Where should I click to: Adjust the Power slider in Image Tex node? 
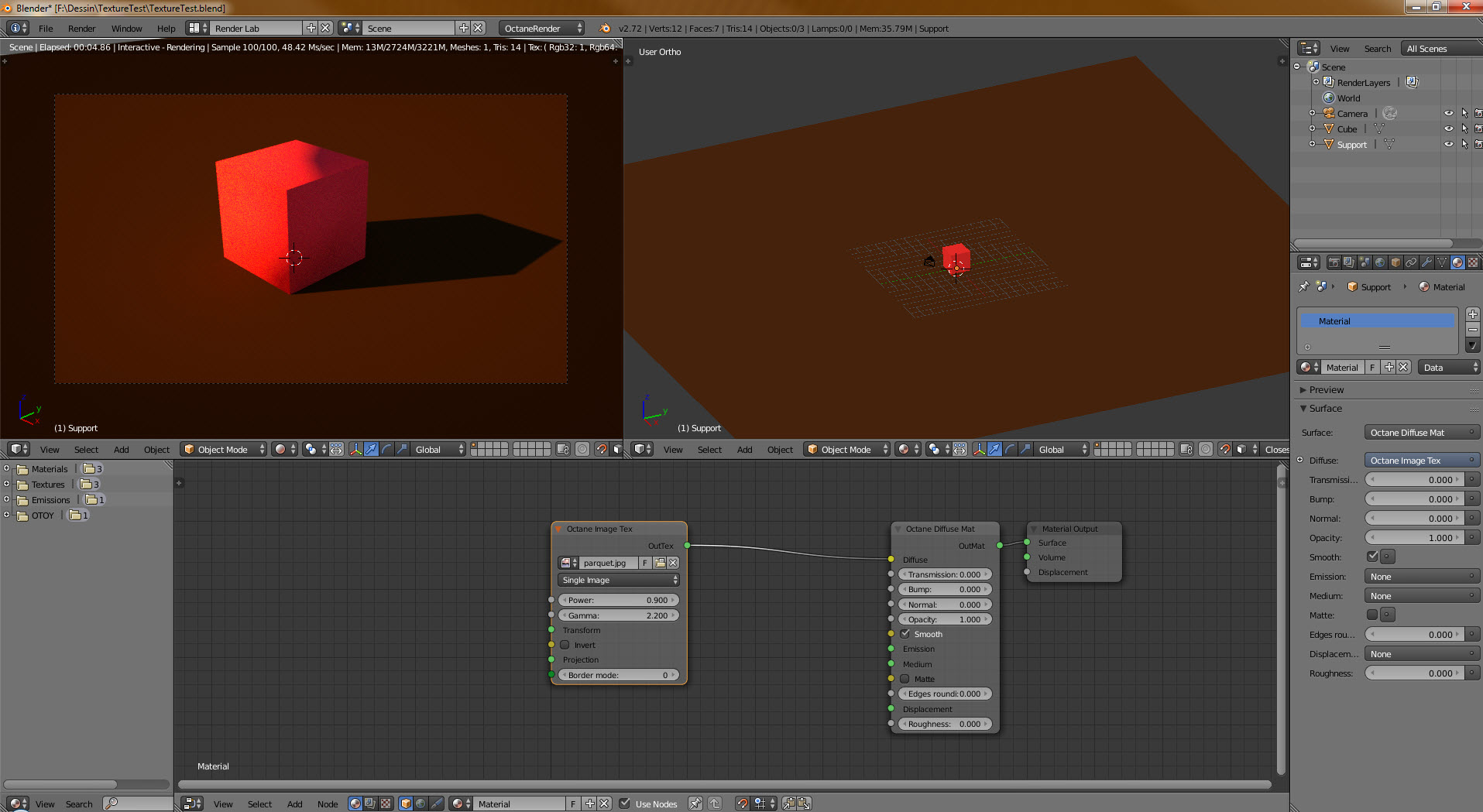pyautogui.click(x=619, y=600)
